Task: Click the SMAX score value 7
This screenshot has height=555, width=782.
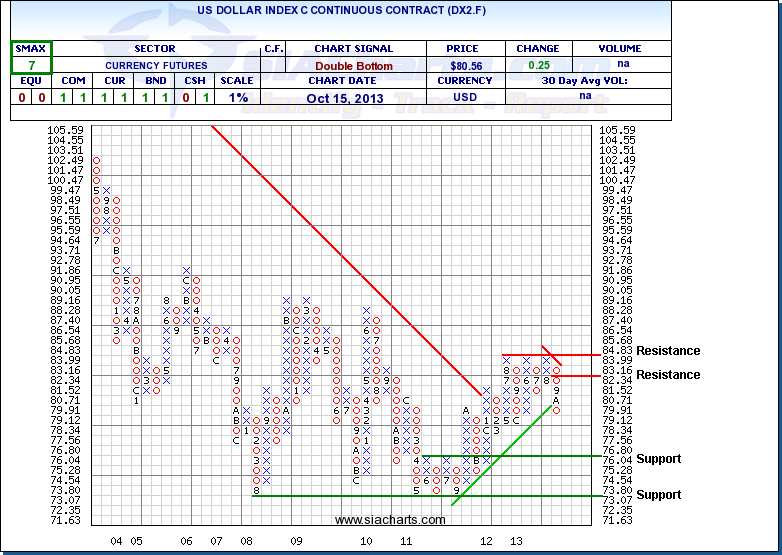Action: coord(31,65)
